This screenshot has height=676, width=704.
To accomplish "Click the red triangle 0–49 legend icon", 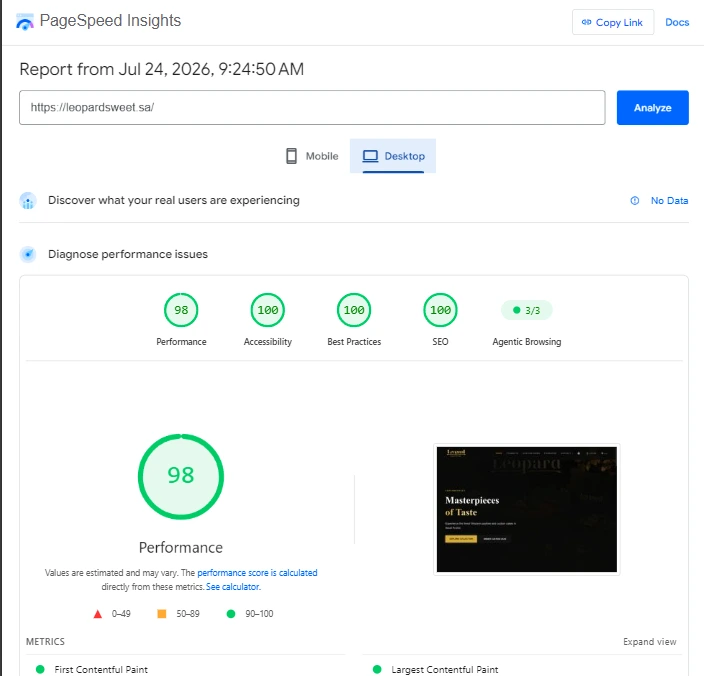I will [x=97, y=614].
